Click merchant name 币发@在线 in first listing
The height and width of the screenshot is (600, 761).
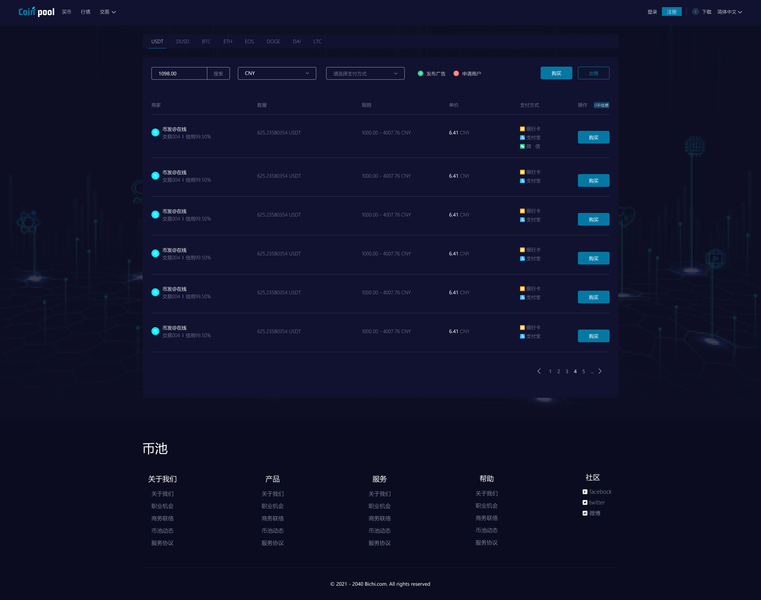[174, 129]
